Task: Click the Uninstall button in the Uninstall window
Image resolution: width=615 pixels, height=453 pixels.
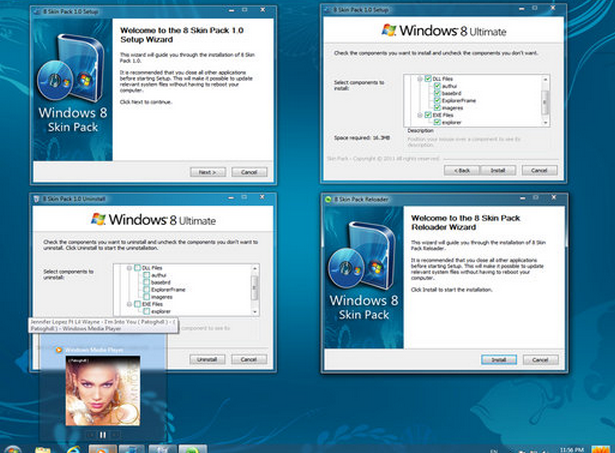Action: tap(207, 359)
